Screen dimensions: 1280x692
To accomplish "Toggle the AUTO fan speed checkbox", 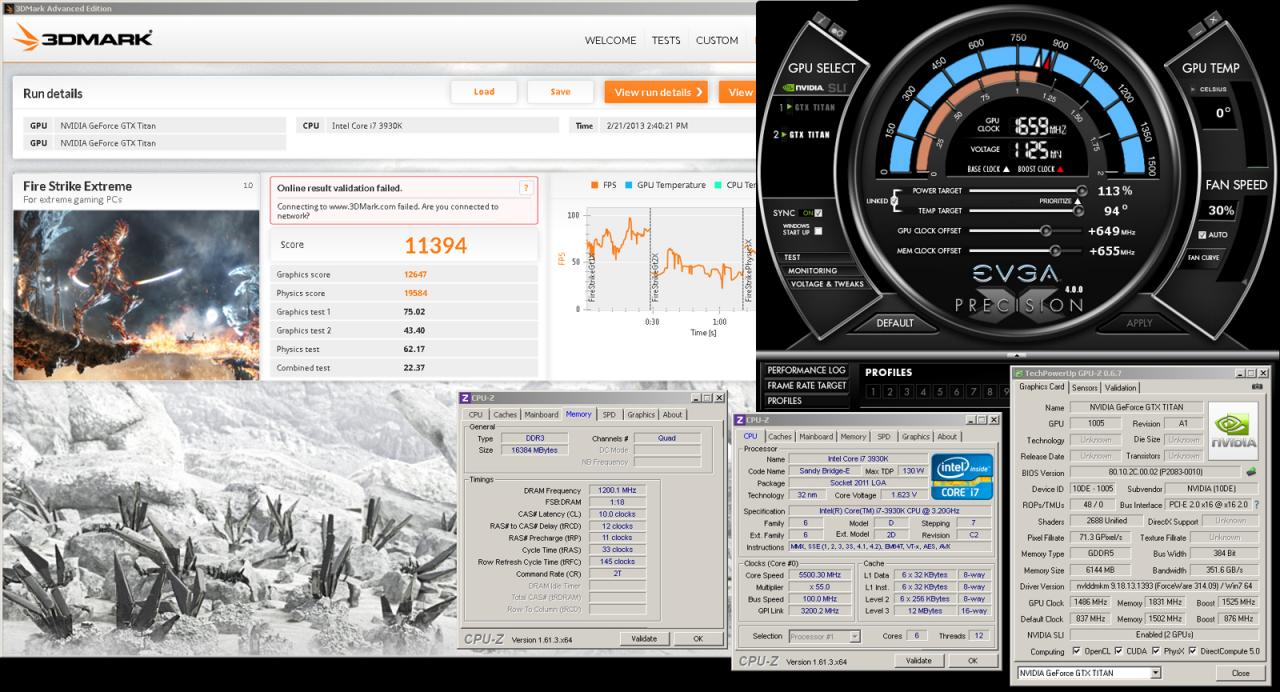I will point(1201,235).
